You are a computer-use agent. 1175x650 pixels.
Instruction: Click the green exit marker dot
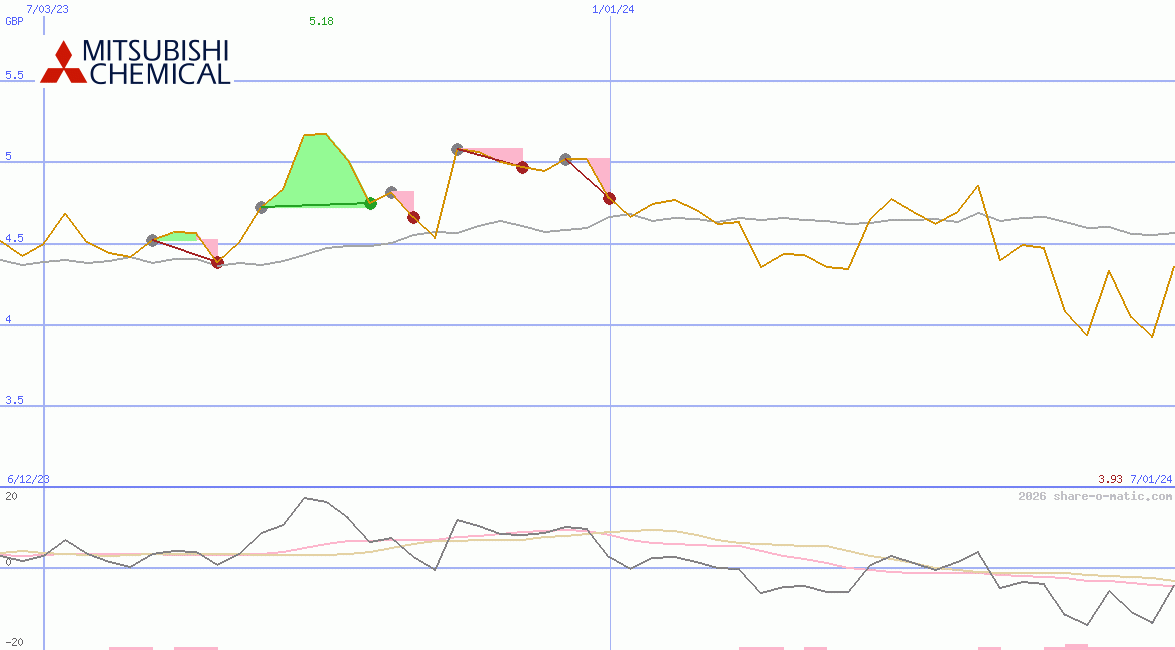click(x=370, y=203)
